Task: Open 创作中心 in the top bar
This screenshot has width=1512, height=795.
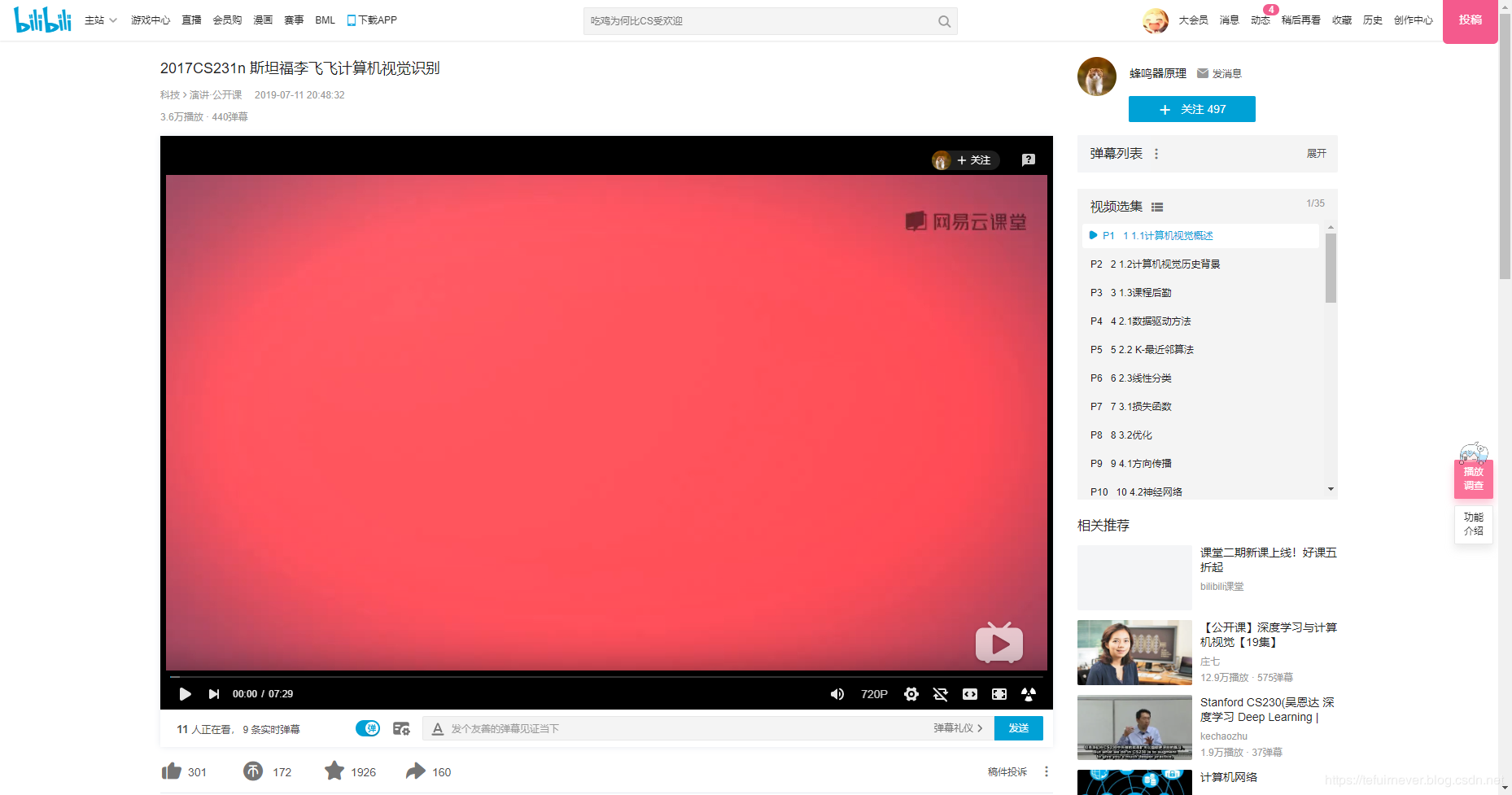Action: [1413, 20]
